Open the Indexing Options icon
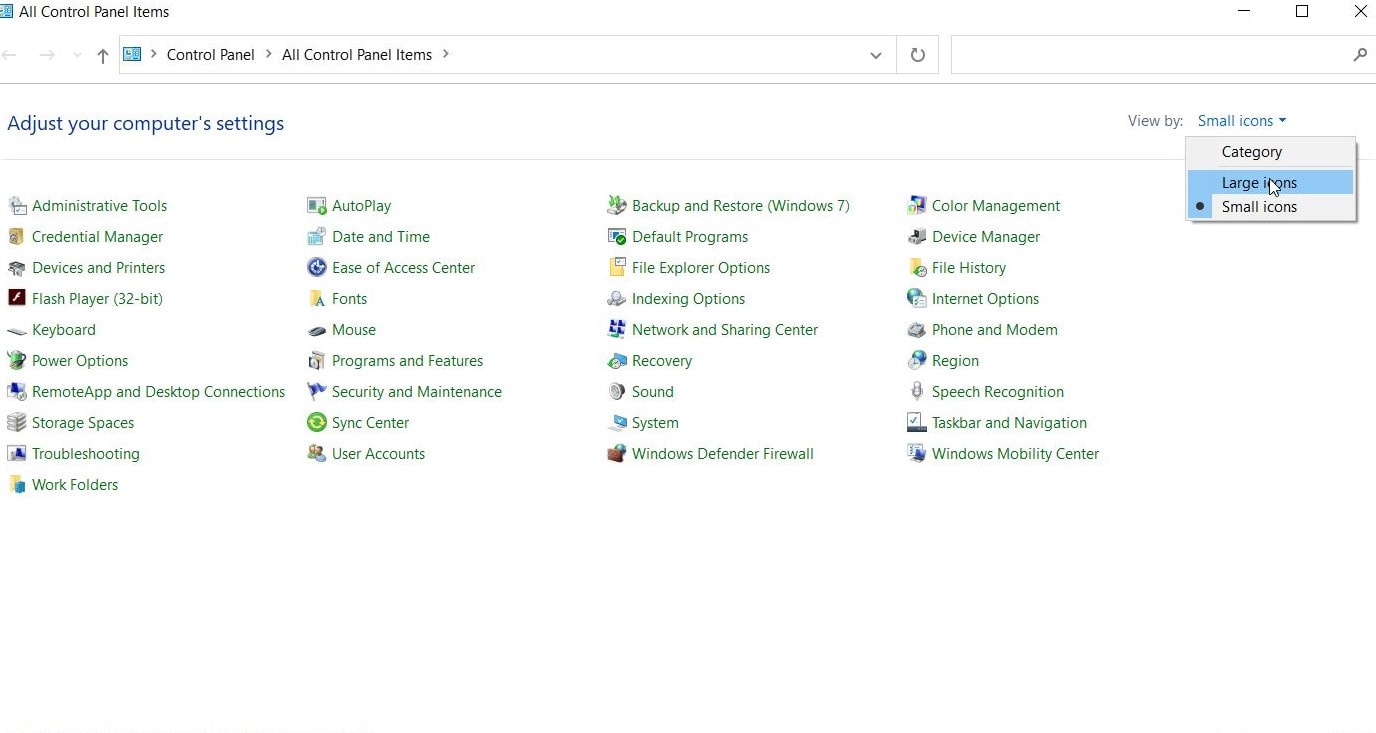The width and height of the screenshot is (1376, 733). pyautogui.click(x=617, y=299)
